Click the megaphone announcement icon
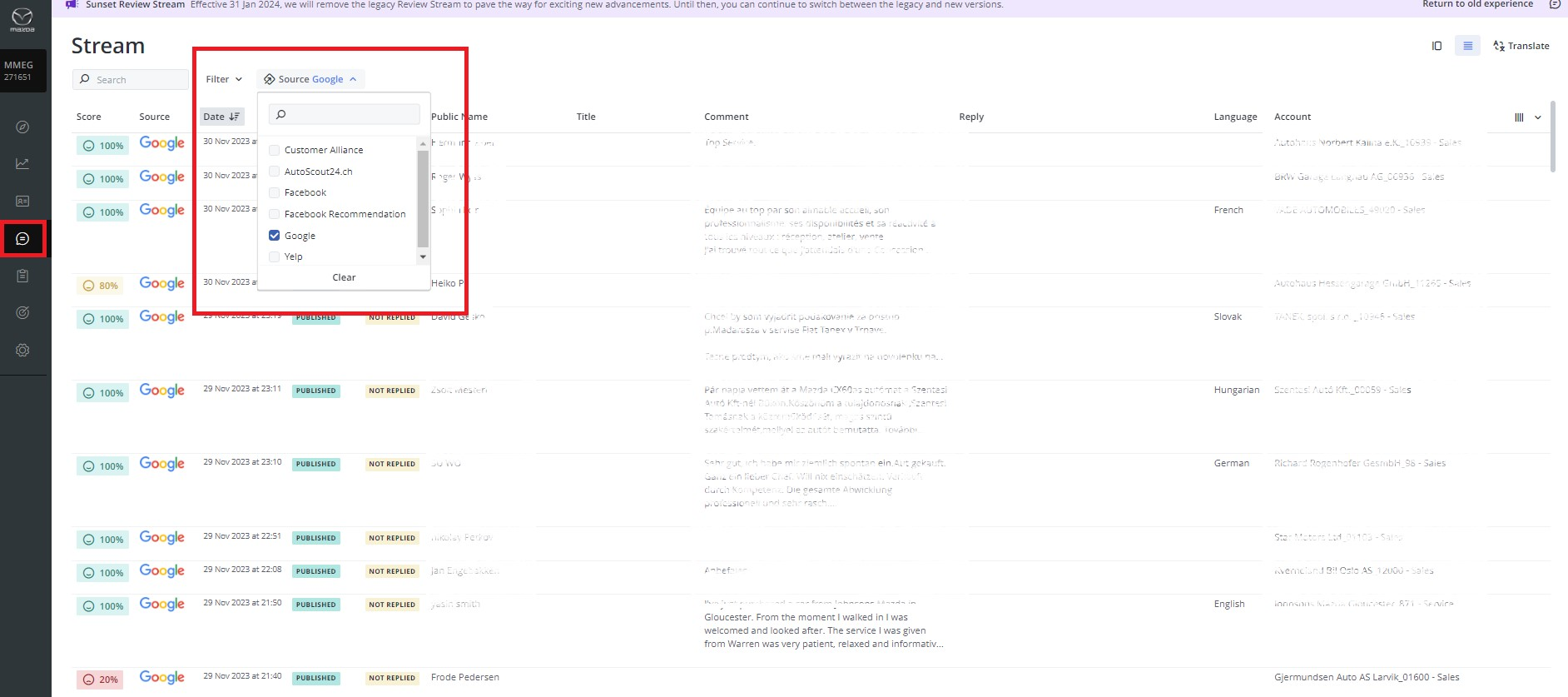1568x697 pixels. pos(72,4)
